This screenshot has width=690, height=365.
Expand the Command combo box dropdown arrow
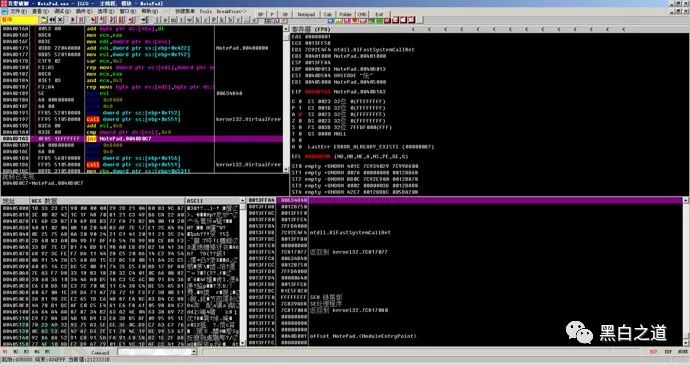(x=194, y=352)
